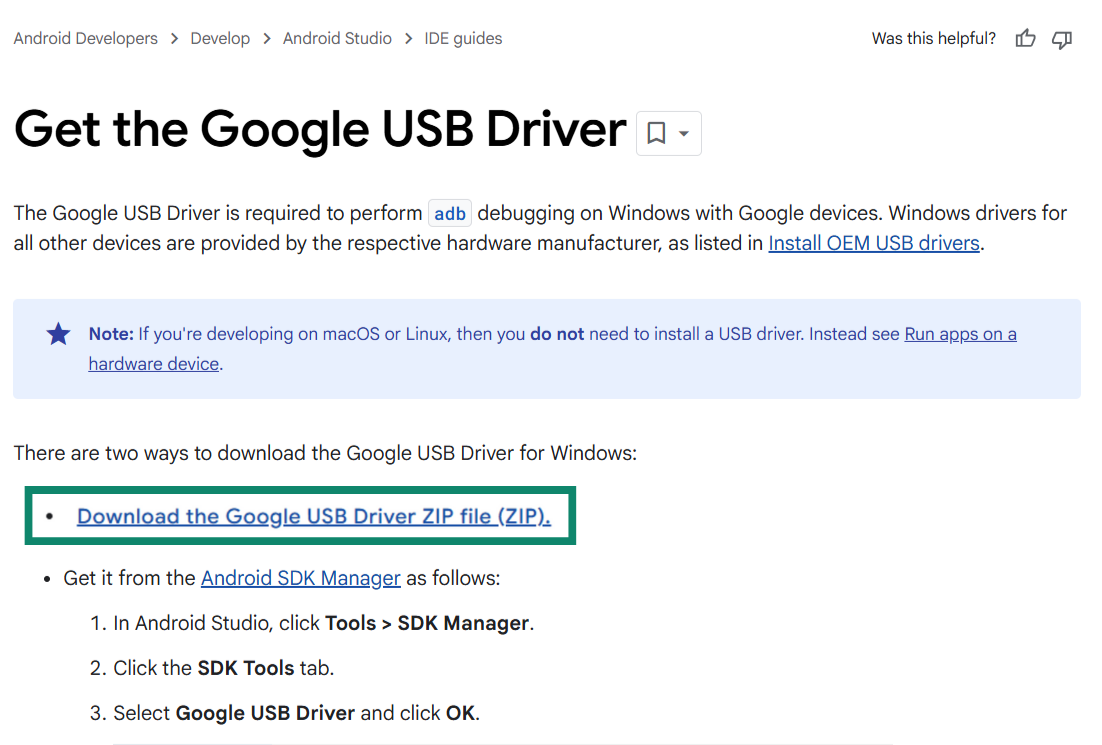1102x745 pixels.
Task: Click the blue star icon in the note box
Action: (58, 334)
